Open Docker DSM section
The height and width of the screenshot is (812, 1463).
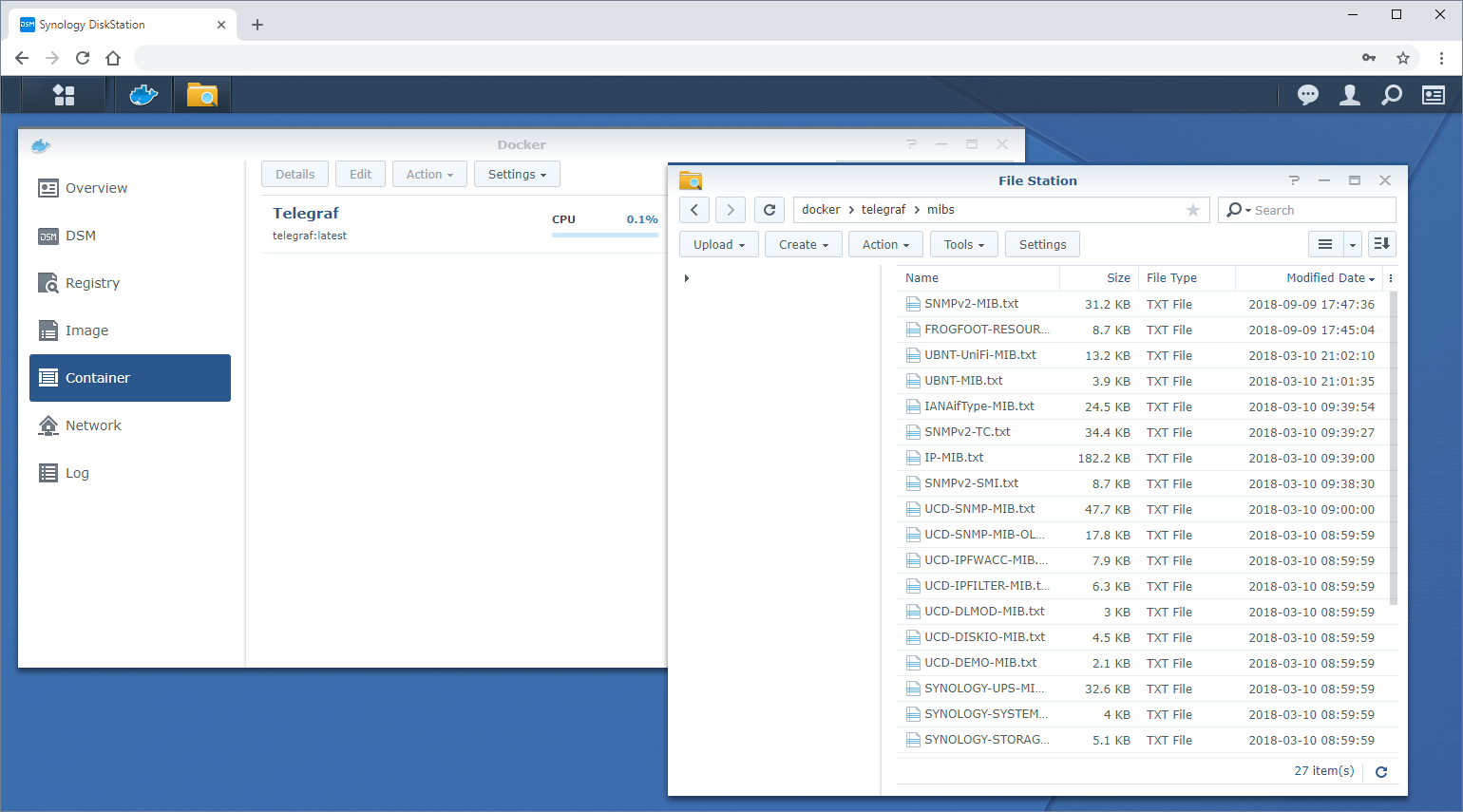[130, 236]
